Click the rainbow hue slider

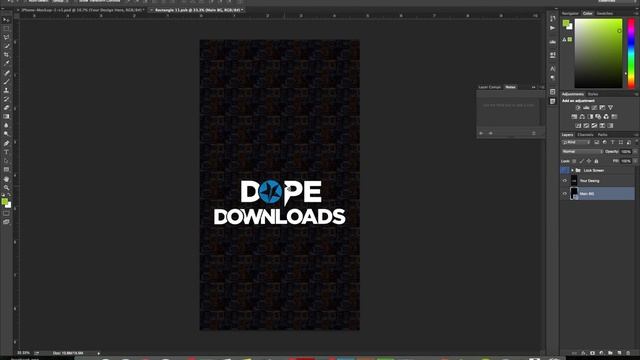point(631,53)
